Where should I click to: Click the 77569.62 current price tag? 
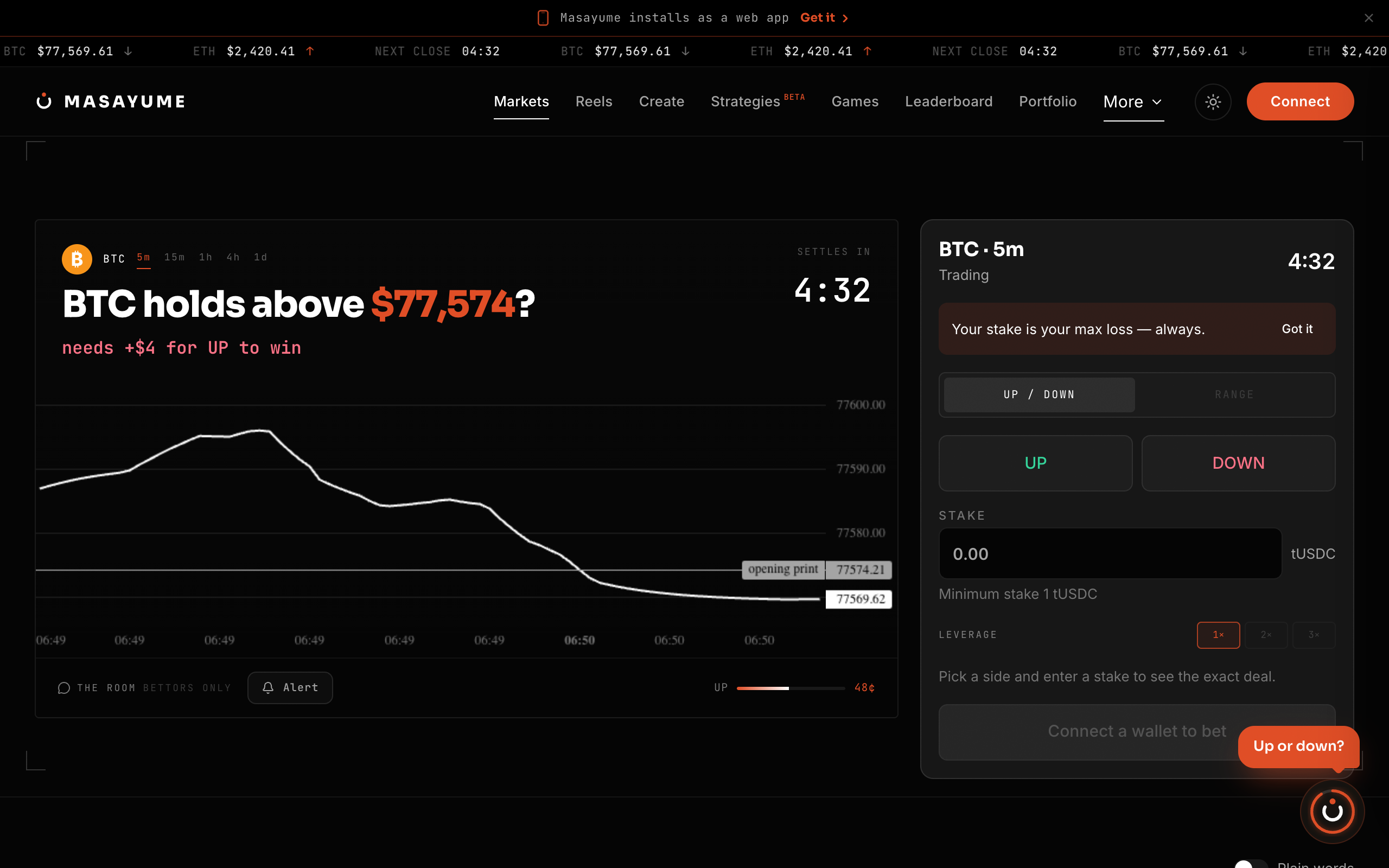click(859, 599)
